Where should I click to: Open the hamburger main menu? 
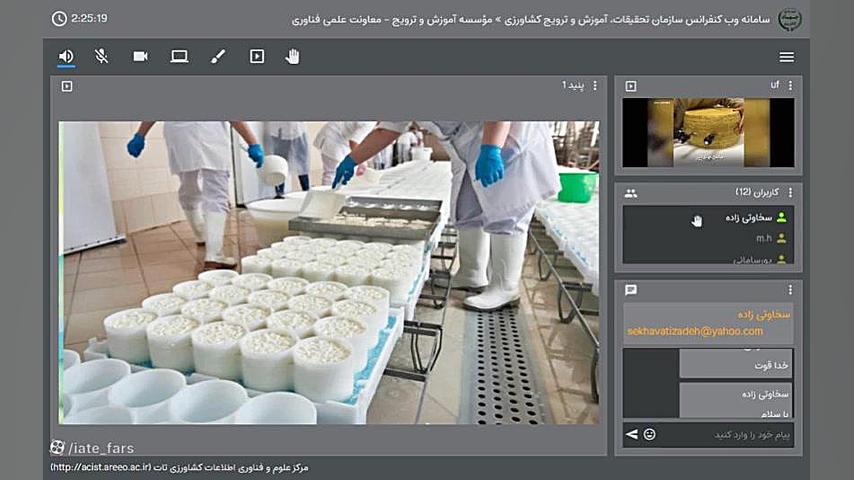pos(786,57)
